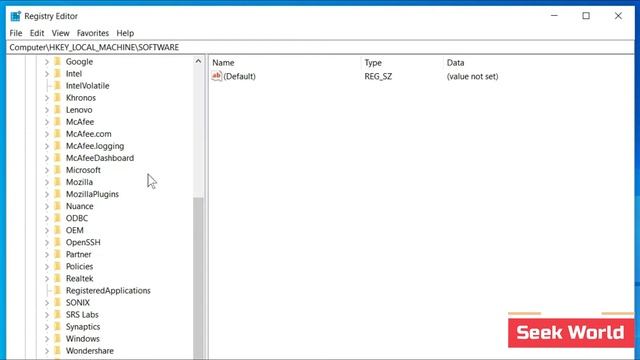640x360 pixels.
Task: Click the SRS Labs key folder icon
Action: (x=58, y=315)
